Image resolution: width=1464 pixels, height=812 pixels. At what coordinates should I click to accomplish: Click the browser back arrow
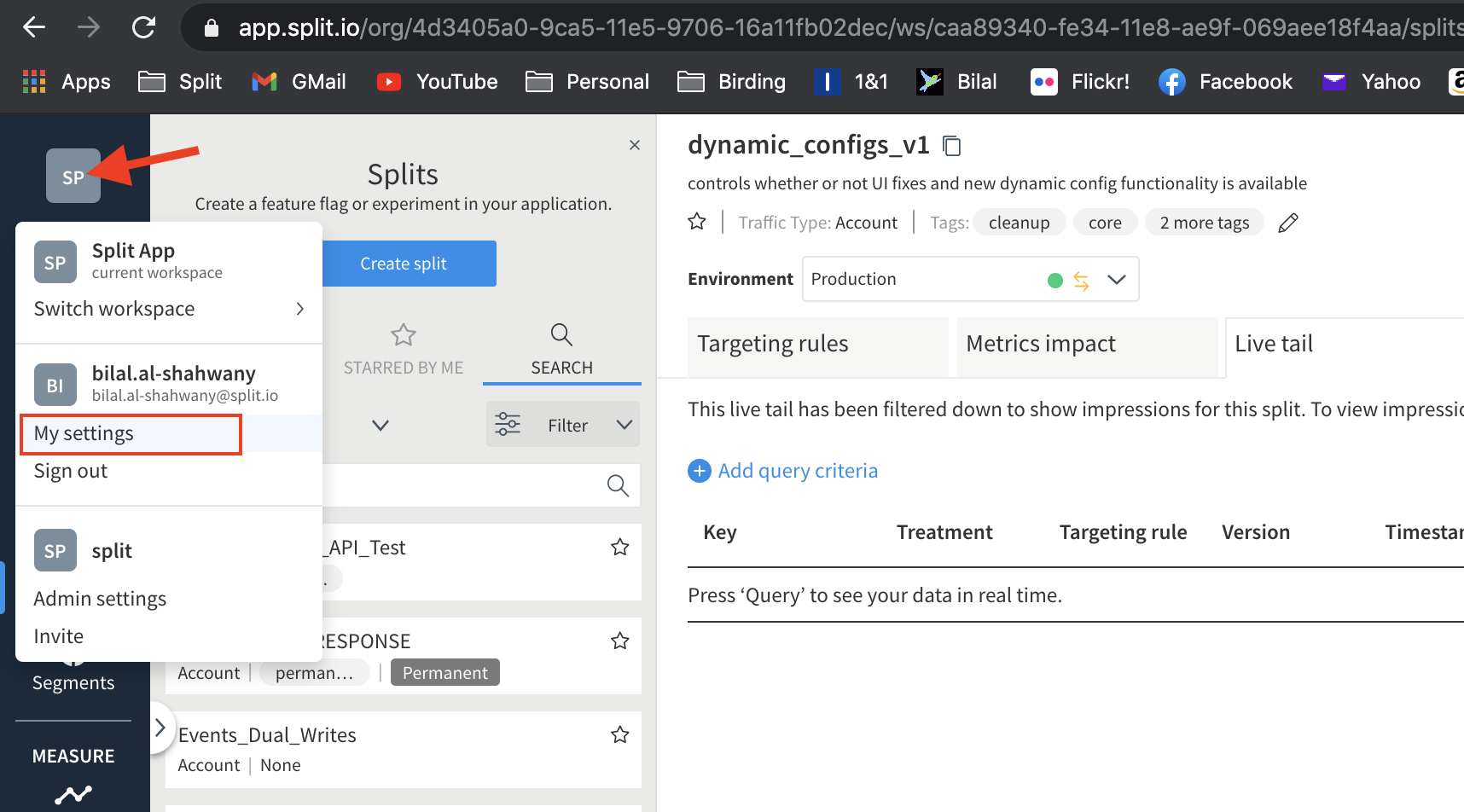(x=34, y=27)
